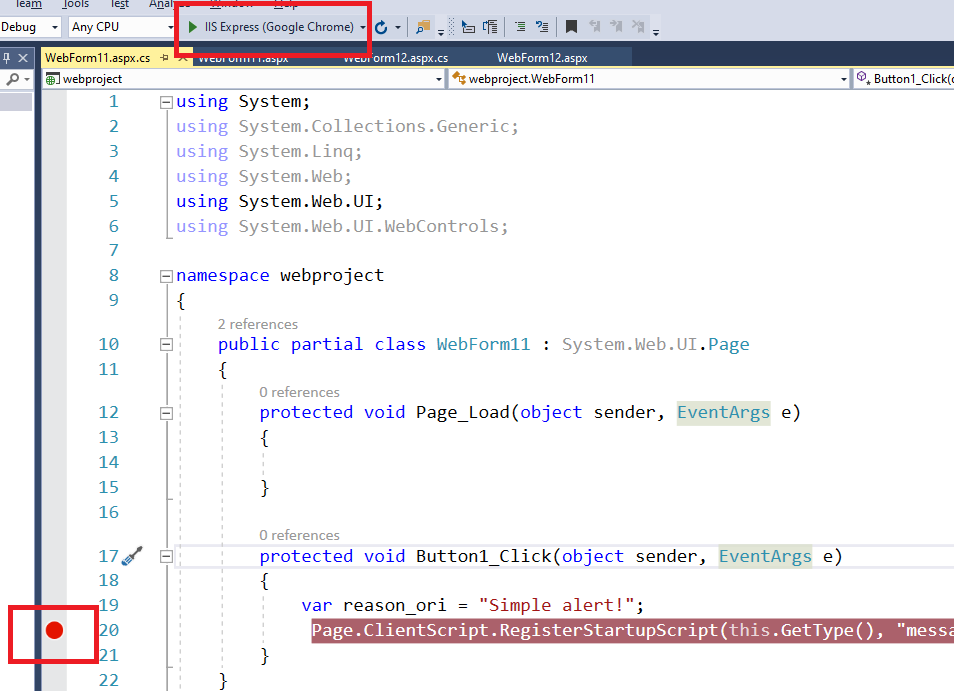The height and width of the screenshot is (691, 954).
Task: Open the Find in Files folder icon
Action: [423, 27]
